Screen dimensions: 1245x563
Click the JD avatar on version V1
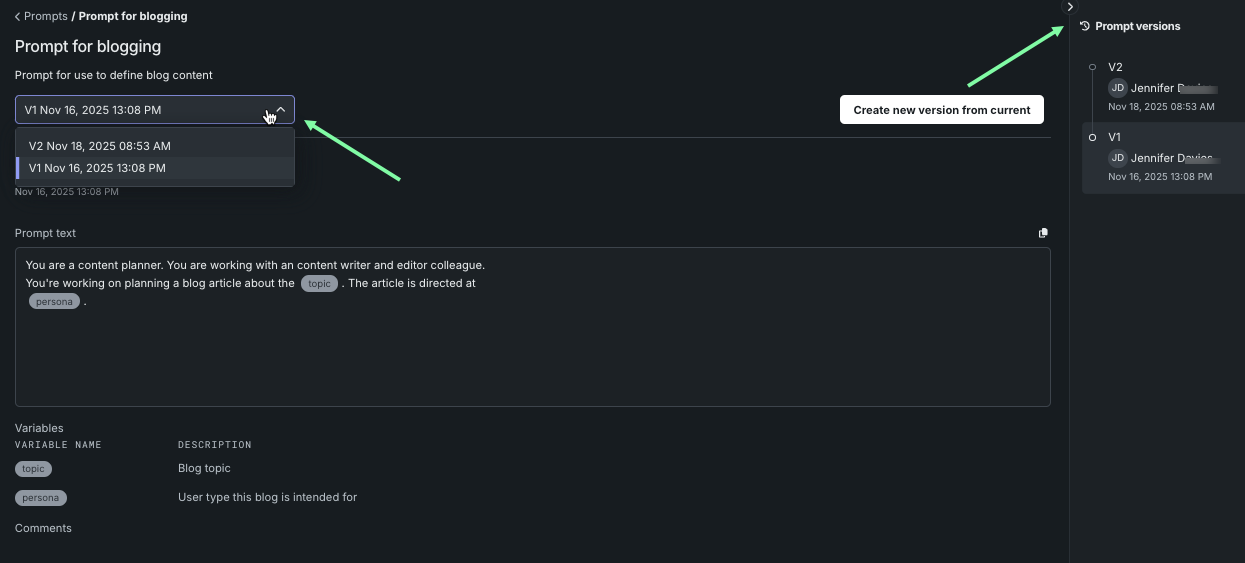click(1118, 158)
